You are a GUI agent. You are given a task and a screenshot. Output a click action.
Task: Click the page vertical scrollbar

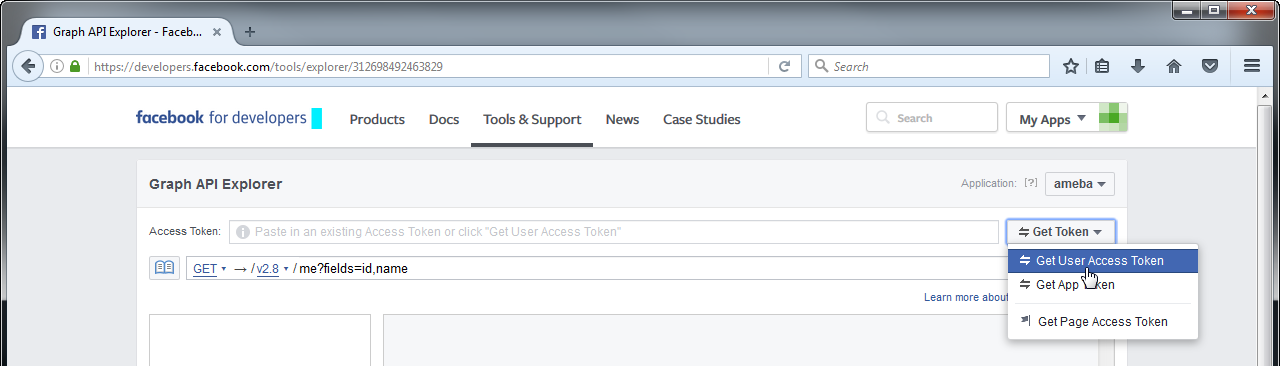point(1265,226)
